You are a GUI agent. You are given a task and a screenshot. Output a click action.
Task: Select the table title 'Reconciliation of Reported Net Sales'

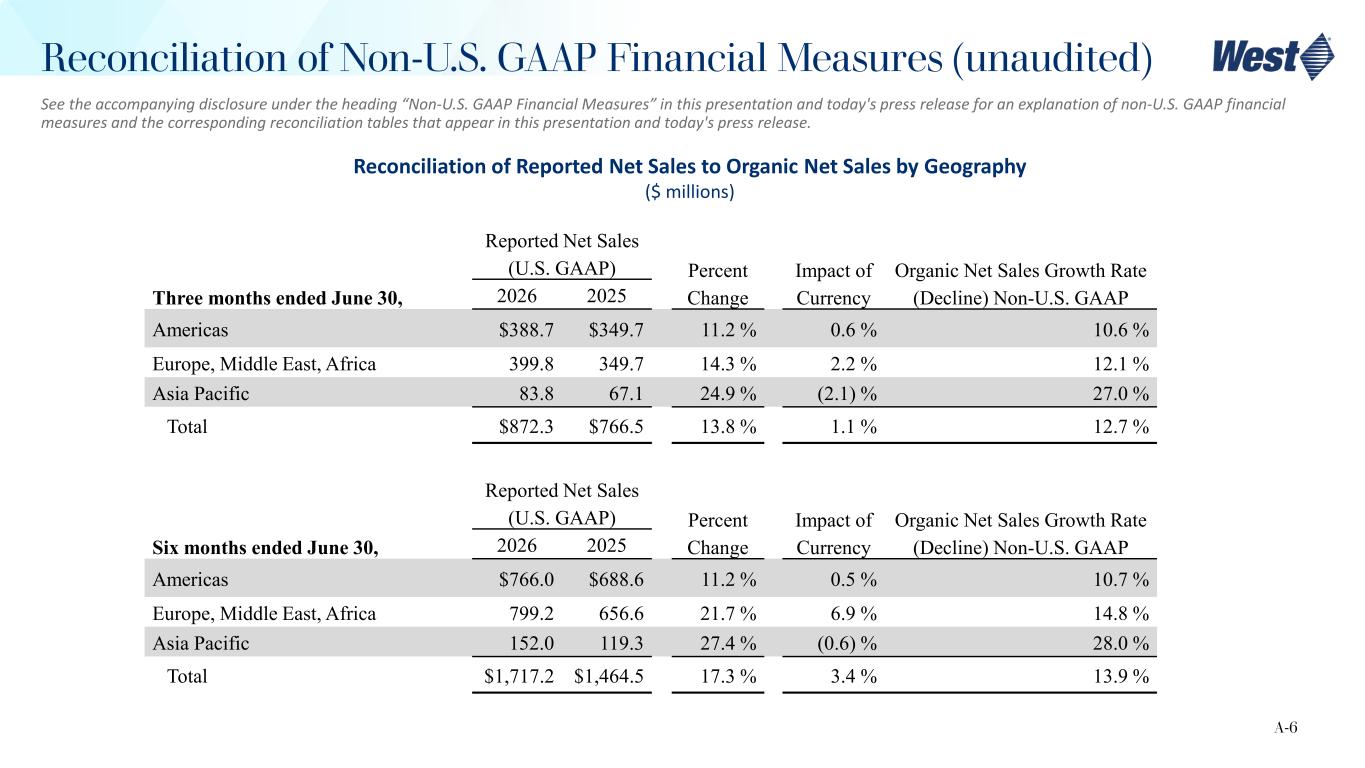coord(689,167)
